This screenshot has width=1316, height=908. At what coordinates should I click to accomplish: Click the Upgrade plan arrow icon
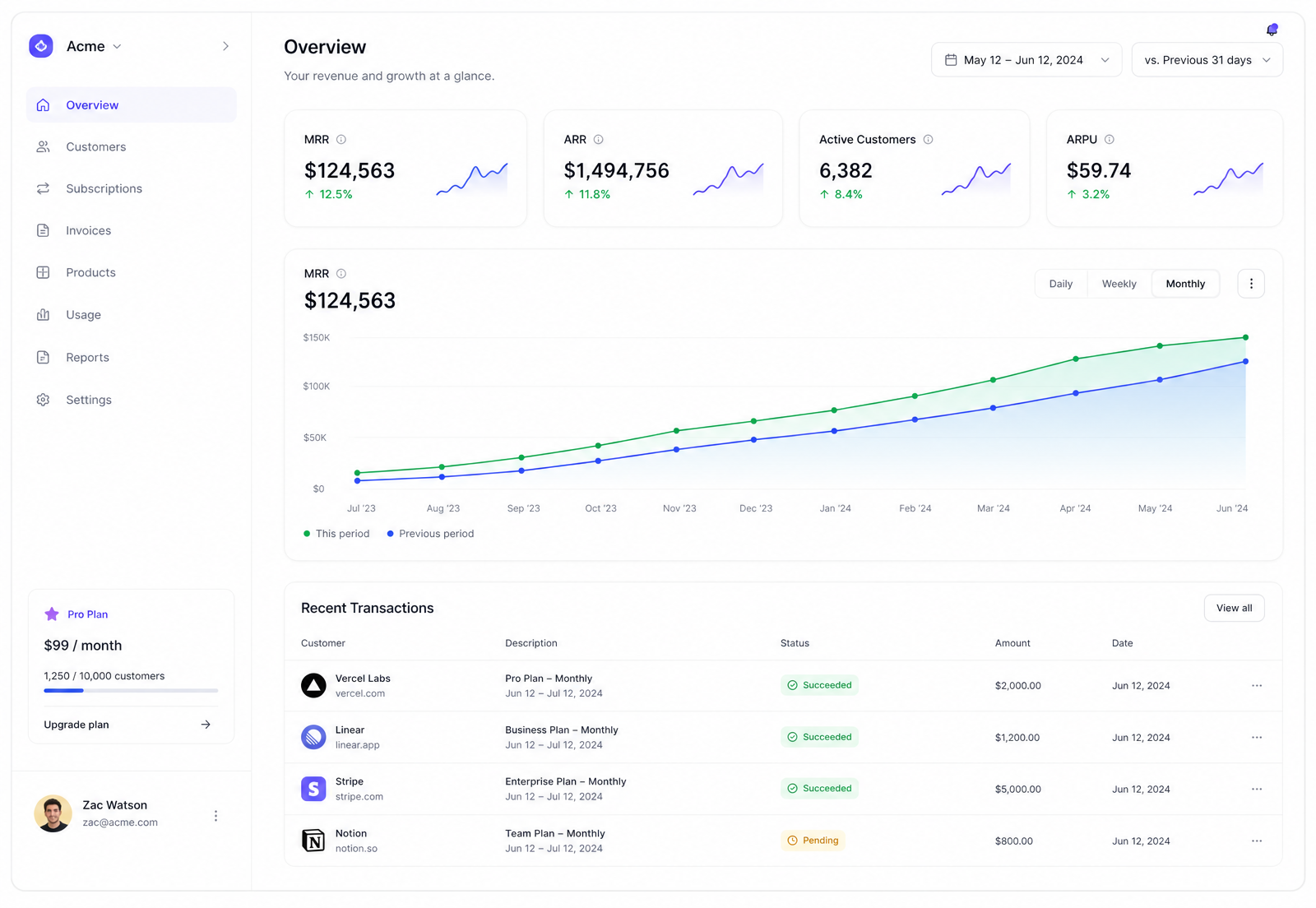click(206, 725)
